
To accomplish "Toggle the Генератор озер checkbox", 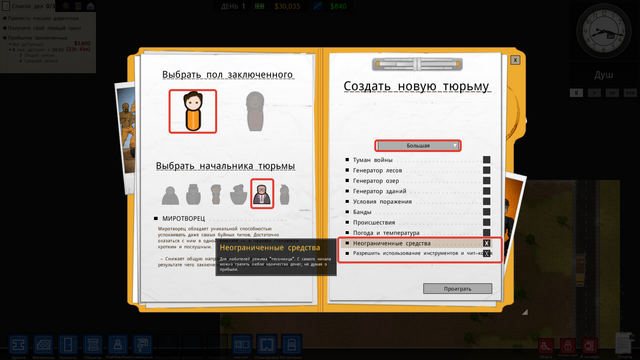I will click(487, 180).
